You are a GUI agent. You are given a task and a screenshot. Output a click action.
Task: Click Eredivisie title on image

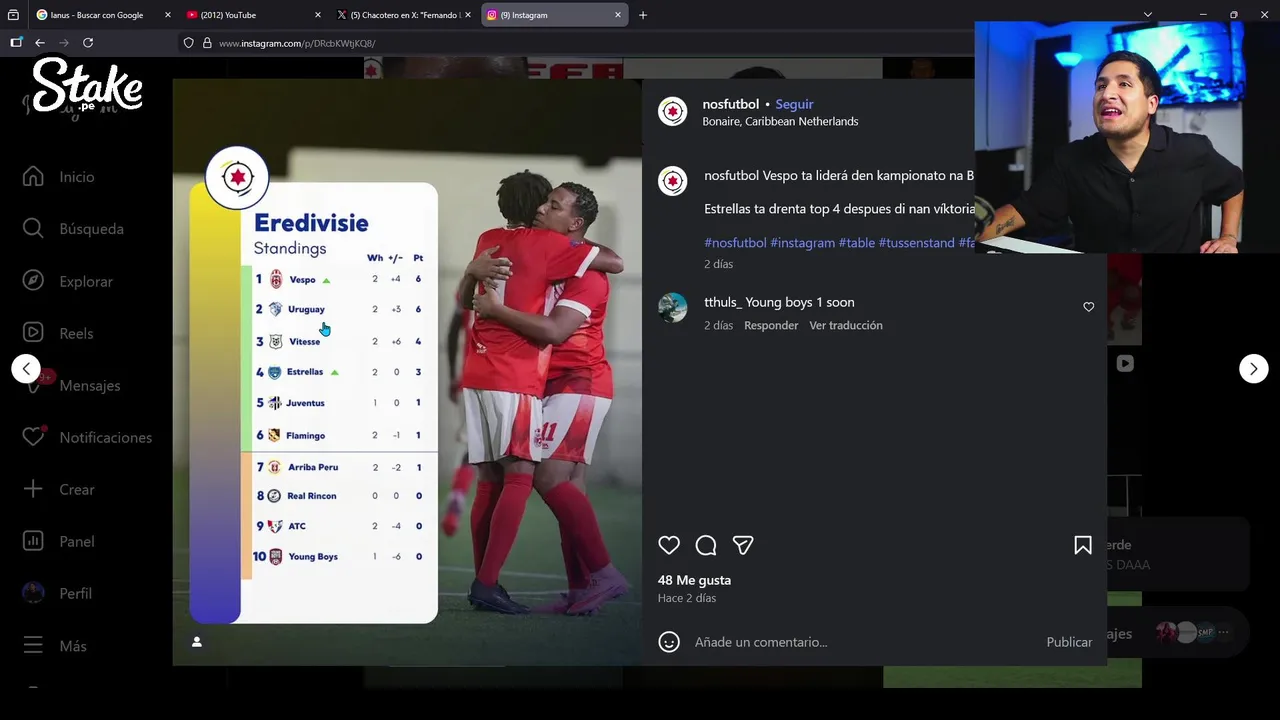pyautogui.click(x=311, y=223)
